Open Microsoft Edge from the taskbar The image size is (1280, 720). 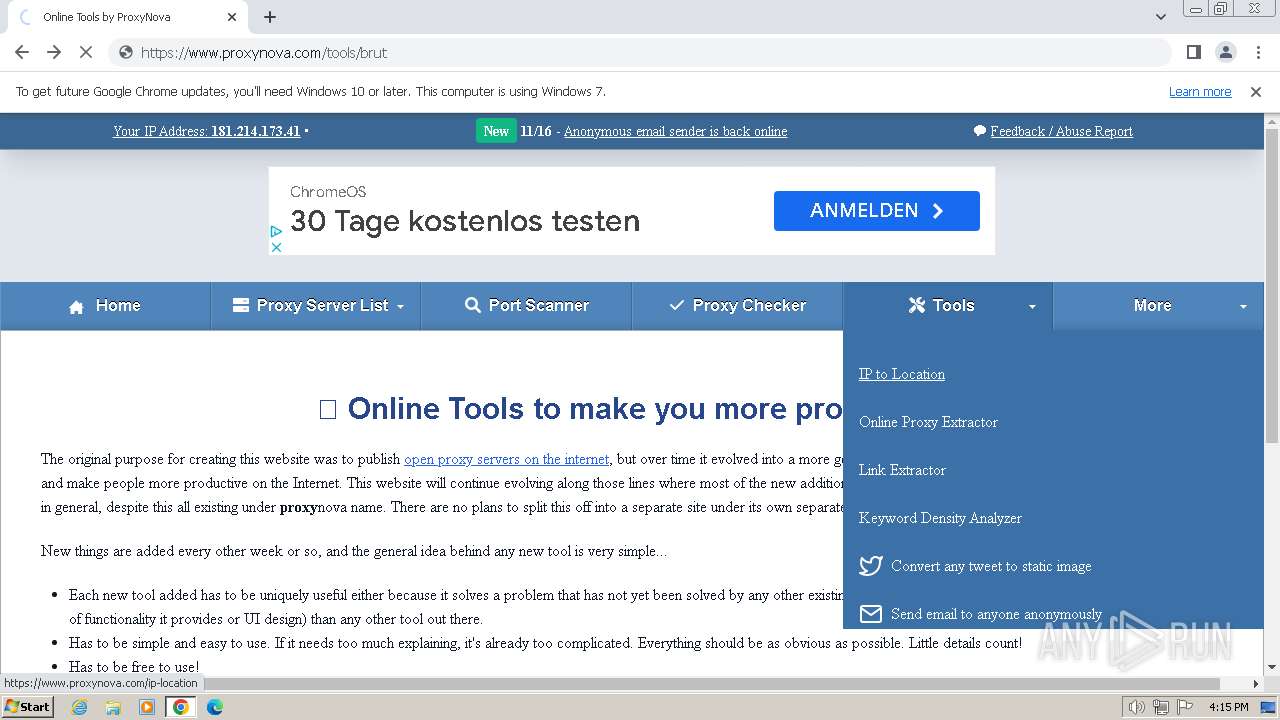point(215,707)
